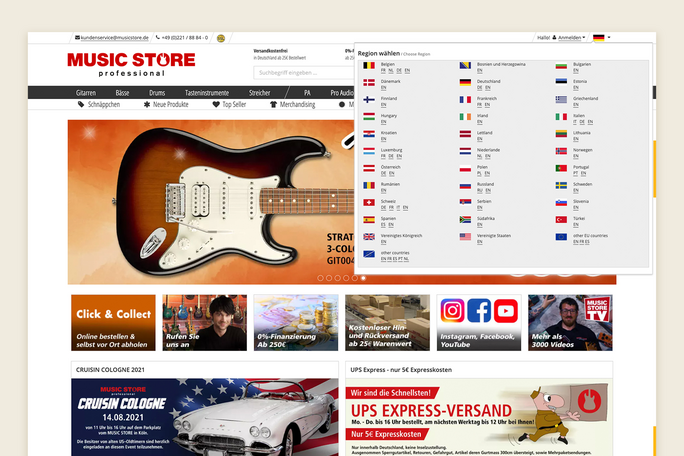Image resolution: width=684 pixels, height=456 pixels.
Task: Pick the Finland flag icon
Action: tap(369, 99)
